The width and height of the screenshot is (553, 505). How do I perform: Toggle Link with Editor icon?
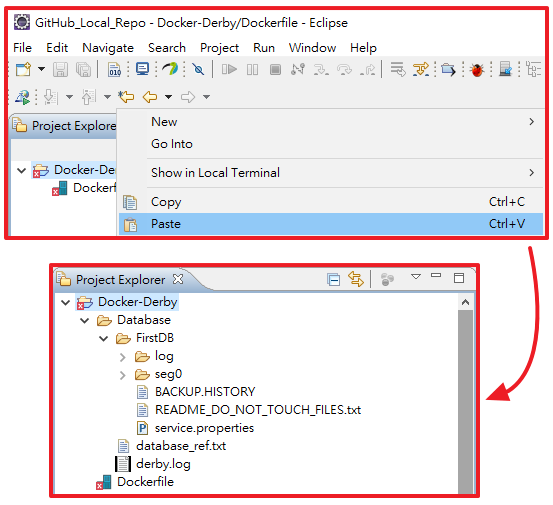(x=356, y=279)
